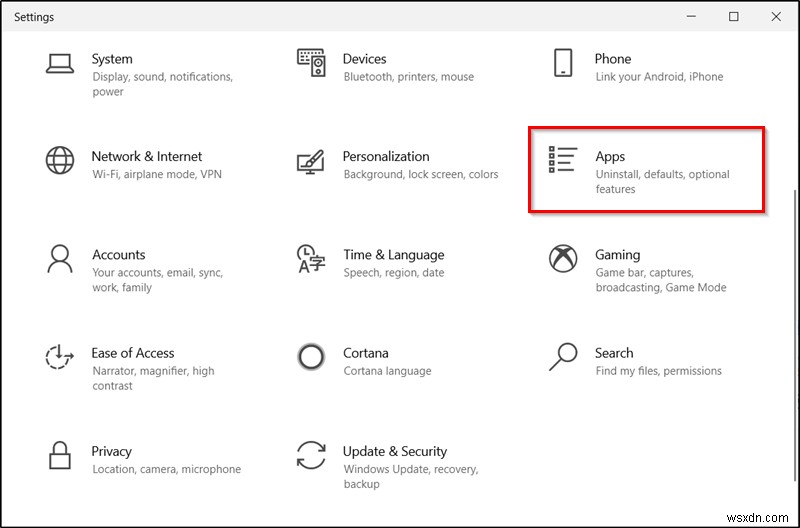Click the Devices keyboard and speaker icon
This screenshot has height=528, width=800.
[x=311, y=62]
